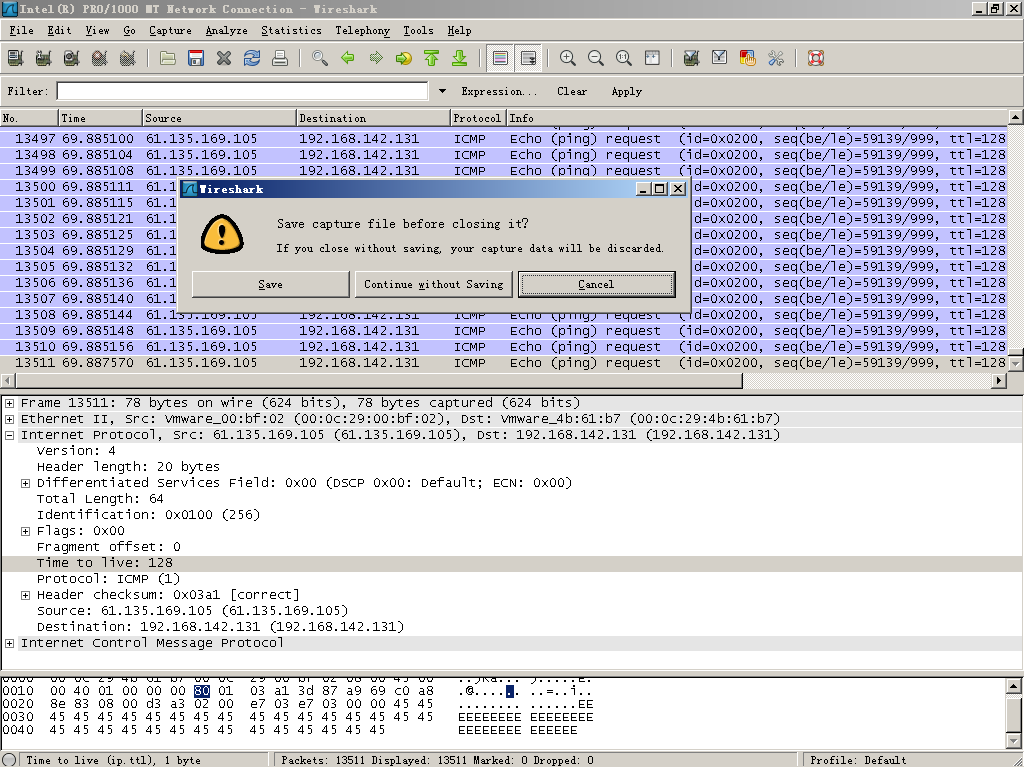Click the packet list scroll-up arrow
The height and width of the screenshot is (768, 1024).
pos(1016,118)
